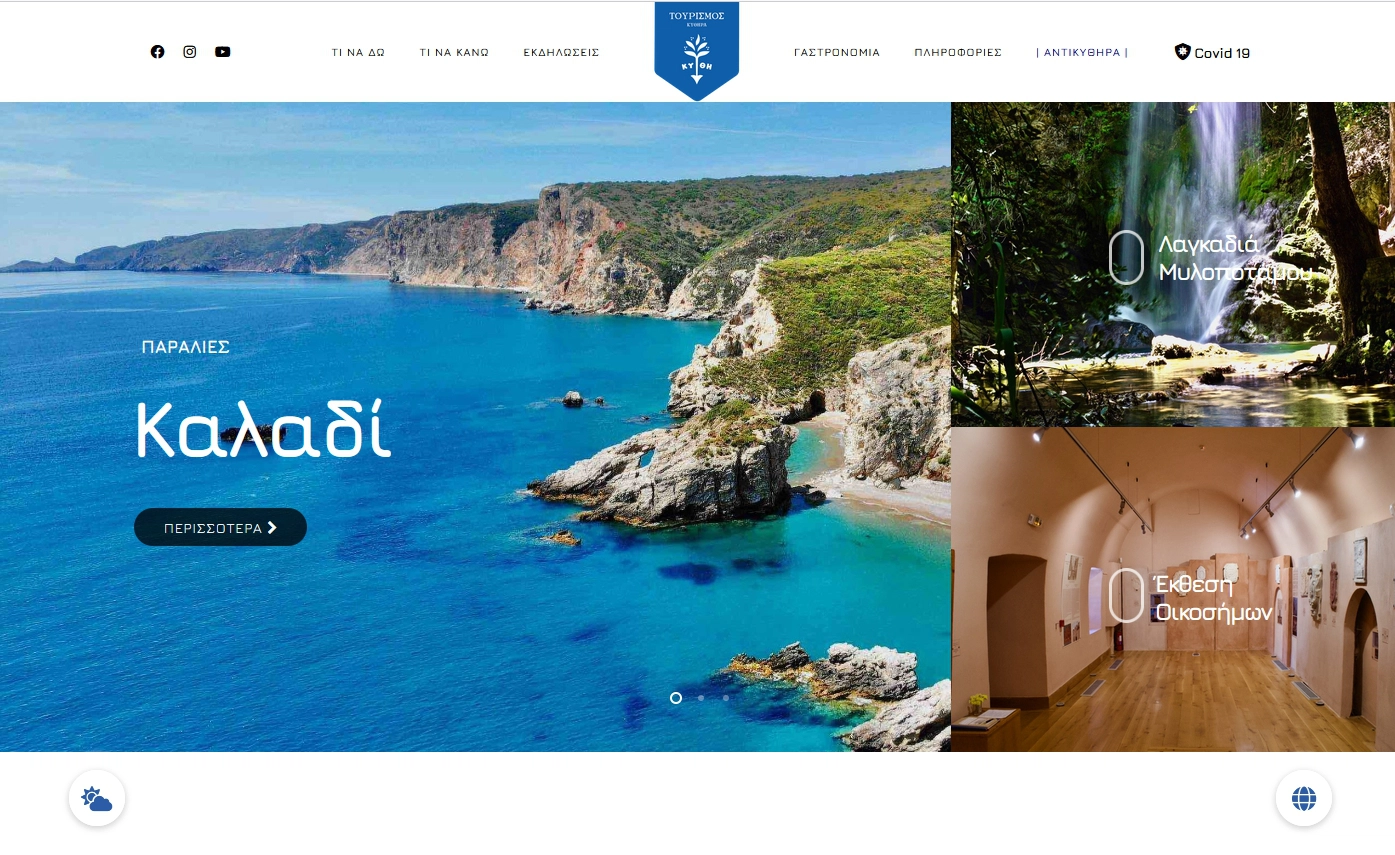
Task: Select the first active slider dot
Action: tap(676, 698)
